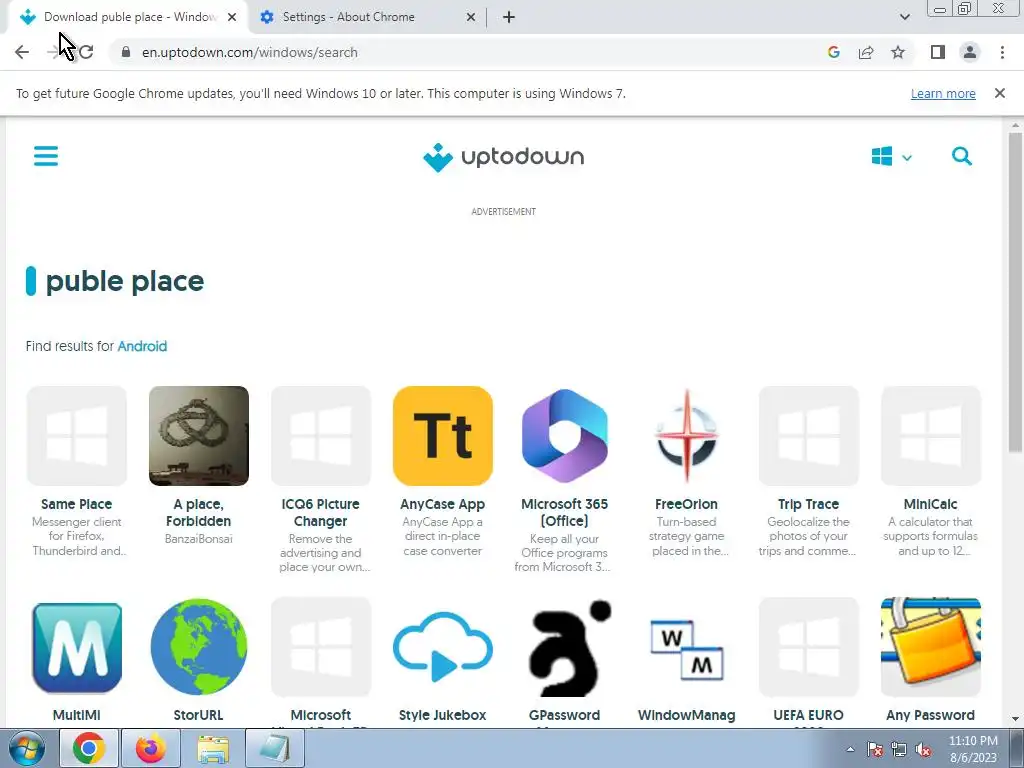This screenshot has width=1024, height=768.
Task: Open the Uptodown hamburger menu
Action: click(46, 156)
